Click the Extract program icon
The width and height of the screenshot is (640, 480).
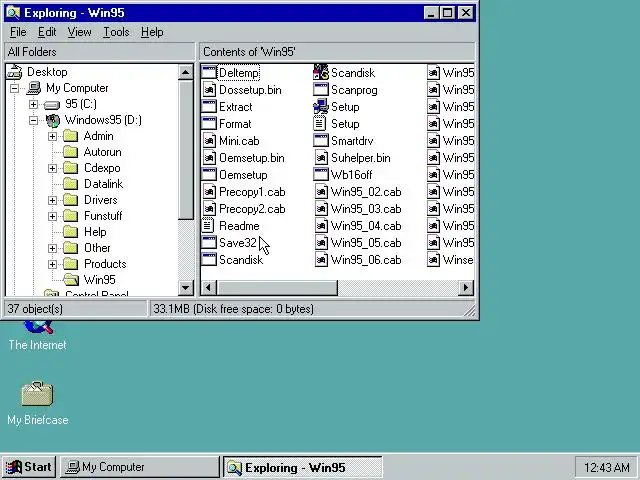(209, 107)
